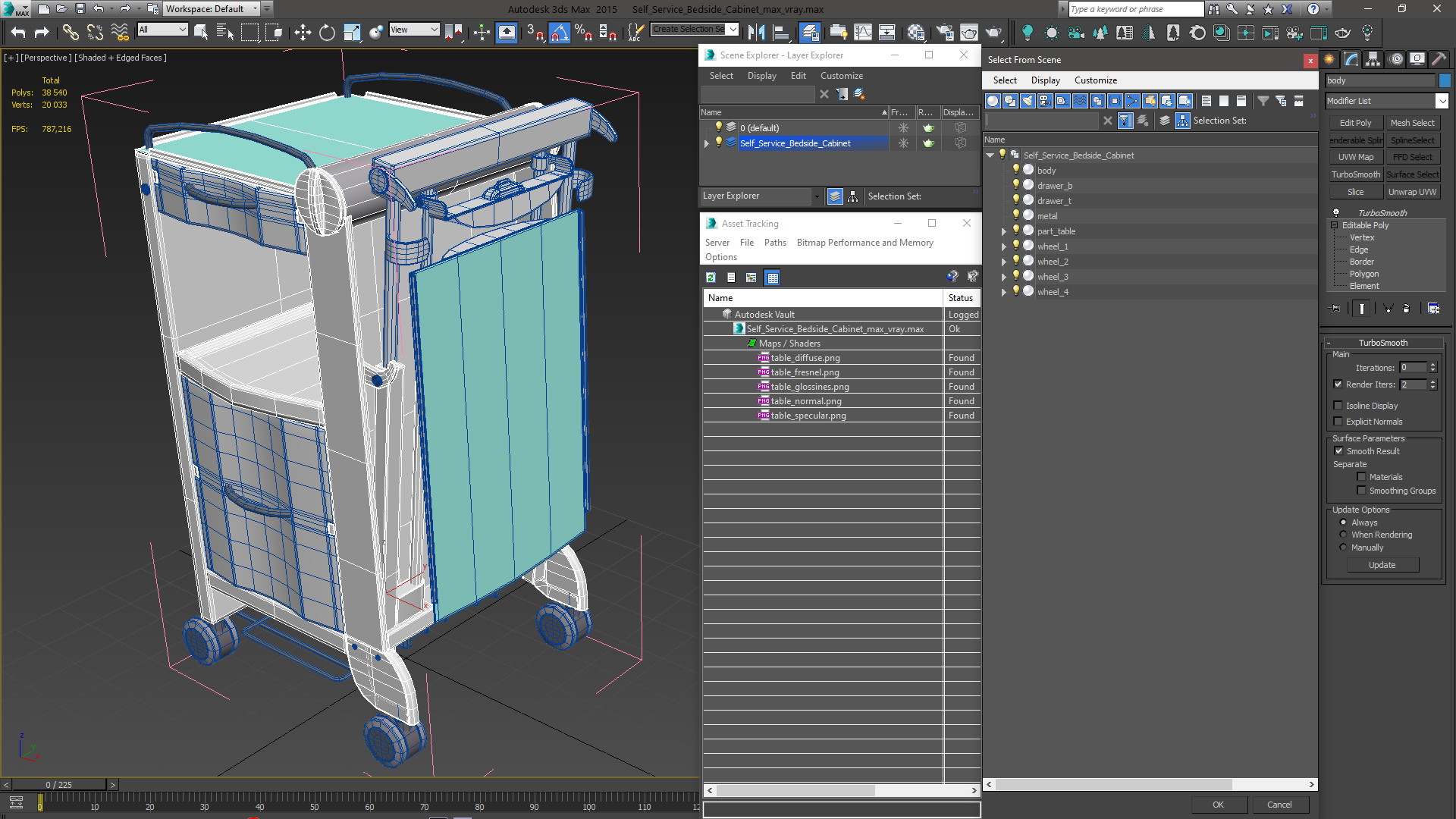Select the When Rendering update option
Screen dimensions: 1456x819
coord(1343,535)
